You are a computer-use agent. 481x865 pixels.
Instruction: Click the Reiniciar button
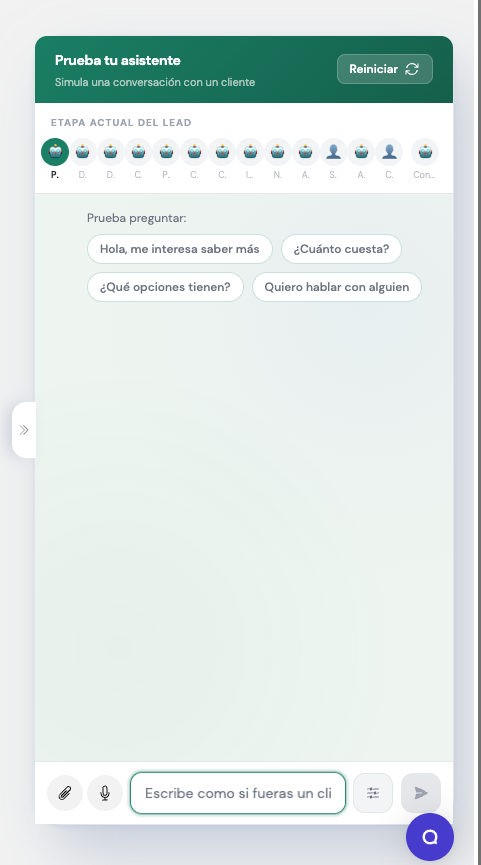point(384,69)
